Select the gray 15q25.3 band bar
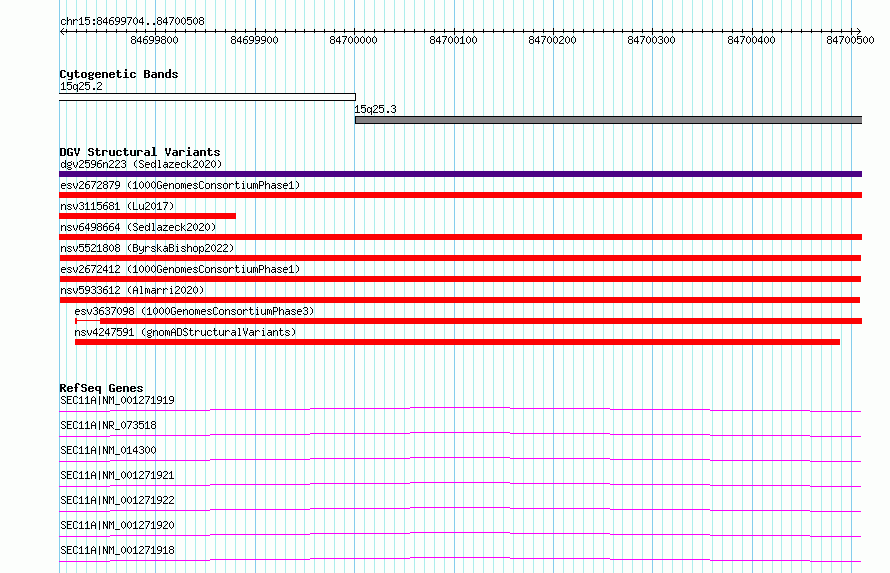 (608, 120)
